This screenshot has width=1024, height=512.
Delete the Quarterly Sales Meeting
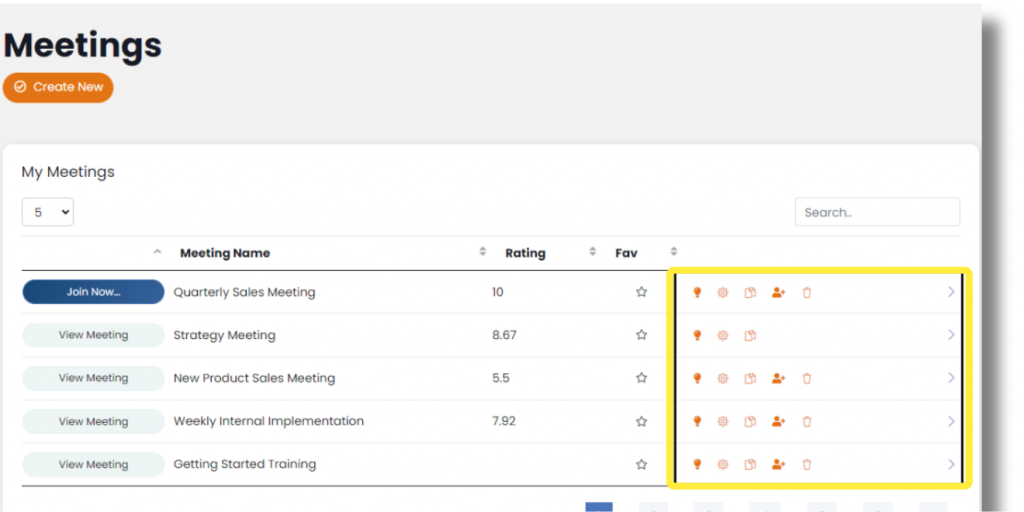coord(807,293)
